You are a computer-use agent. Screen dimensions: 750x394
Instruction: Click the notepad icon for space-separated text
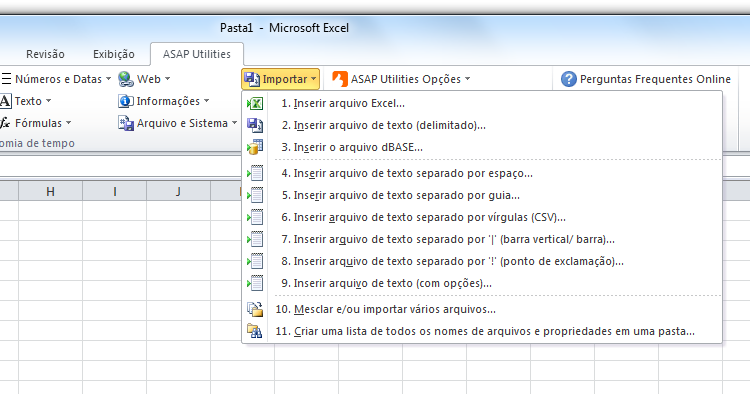[x=255, y=173]
